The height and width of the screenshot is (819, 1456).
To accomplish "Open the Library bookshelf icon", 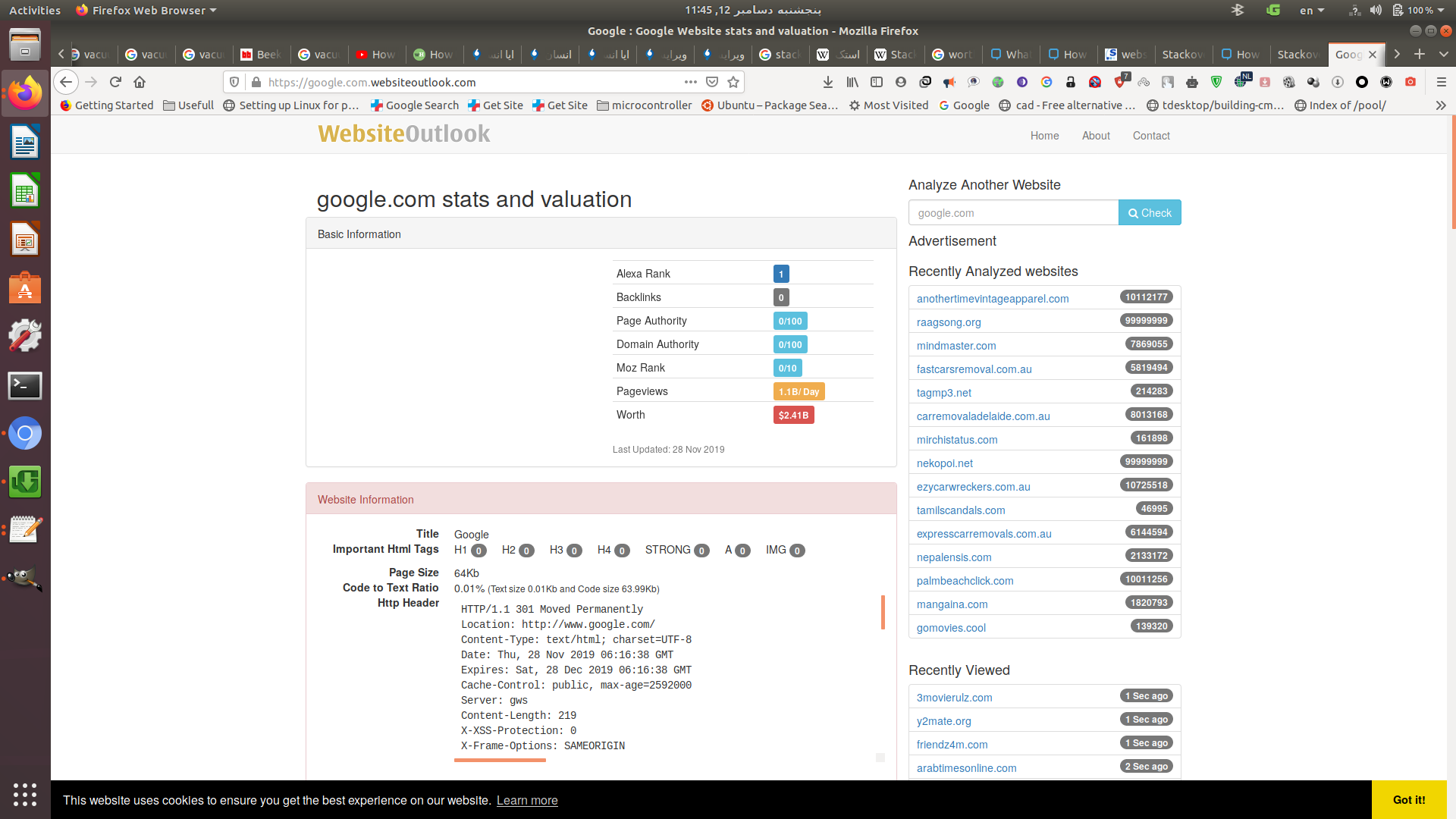I will pyautogui.click(x=852, y=82).
